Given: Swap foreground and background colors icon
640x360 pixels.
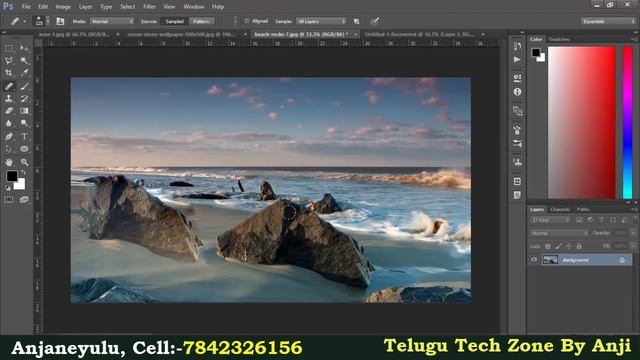Looking at the screenshot, I should tap(23, 173).
